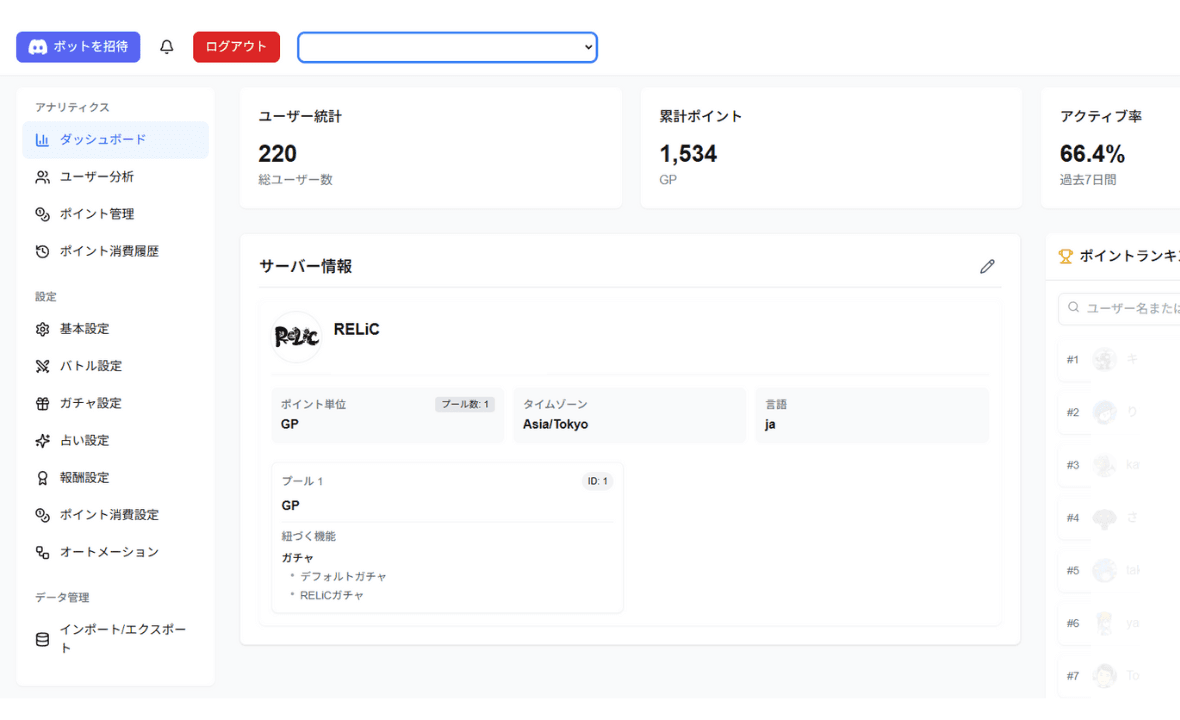
Task: Click the ボットを招待 button
Action: click(77, 46)
